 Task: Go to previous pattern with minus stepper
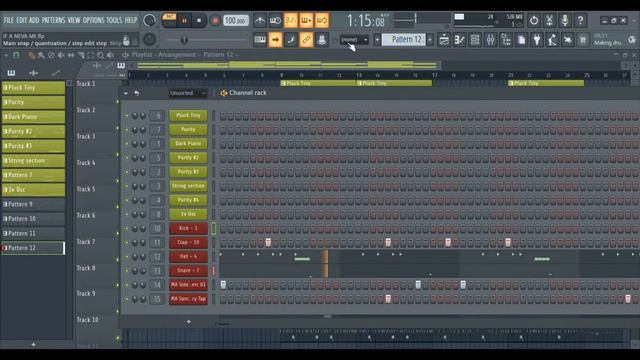tap(377, 40)
